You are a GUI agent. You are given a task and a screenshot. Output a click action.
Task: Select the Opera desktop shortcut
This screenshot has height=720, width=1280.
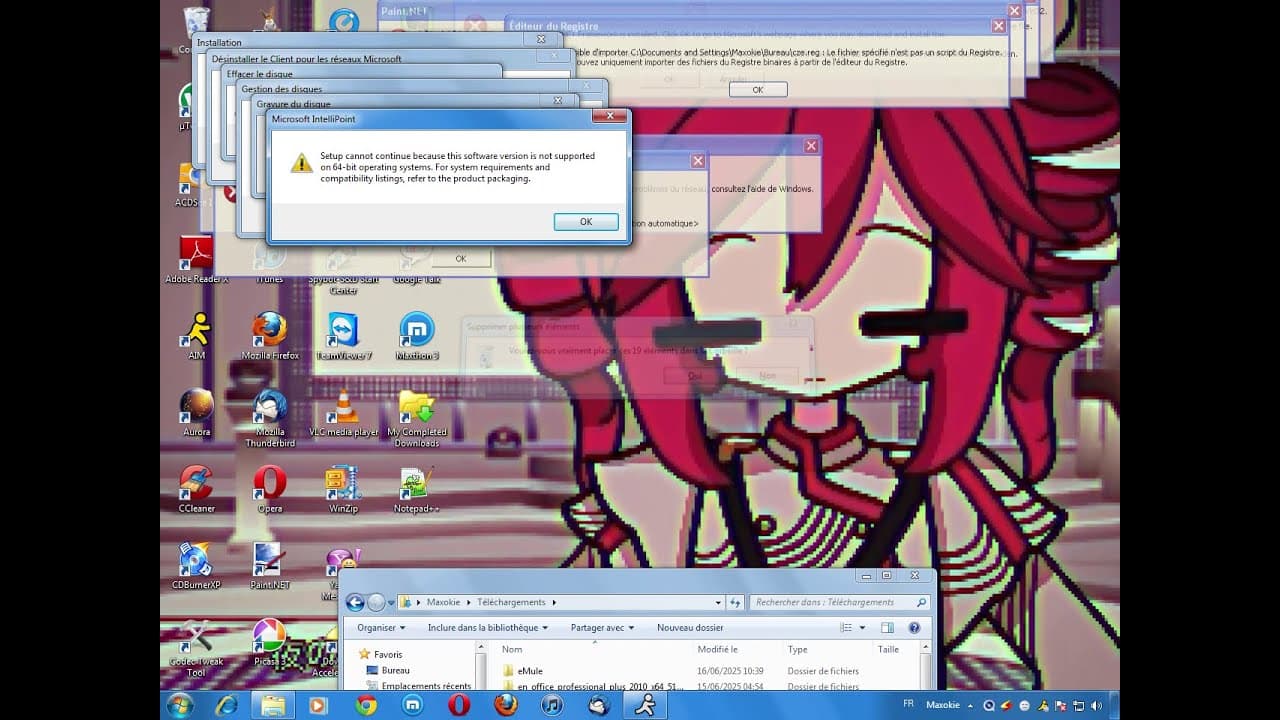click(x=270, y=490)
